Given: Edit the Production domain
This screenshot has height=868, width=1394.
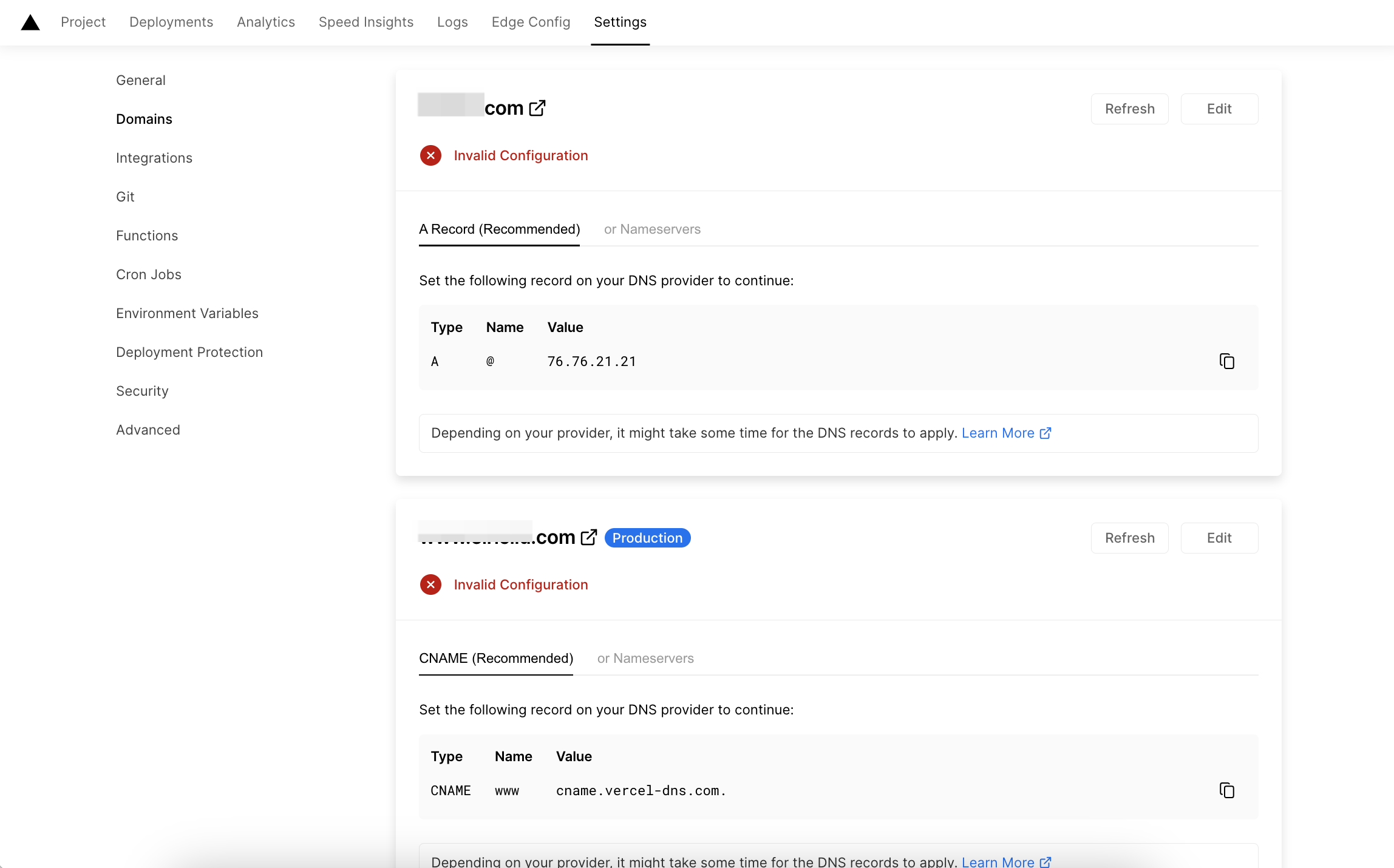Looking at the screenshot, I should click(x=1219, y=538).
